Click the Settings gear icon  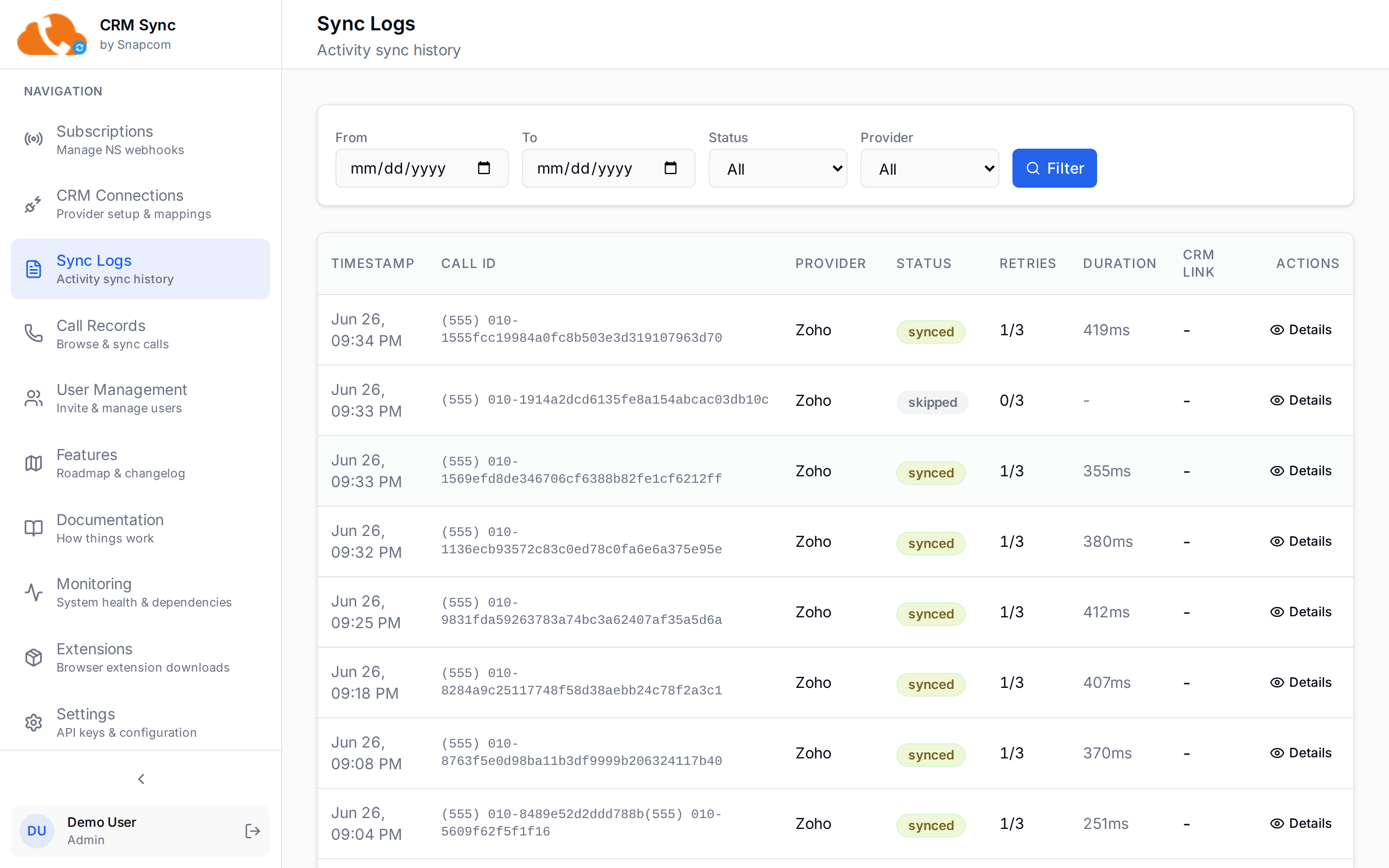(x=33, y=723)
